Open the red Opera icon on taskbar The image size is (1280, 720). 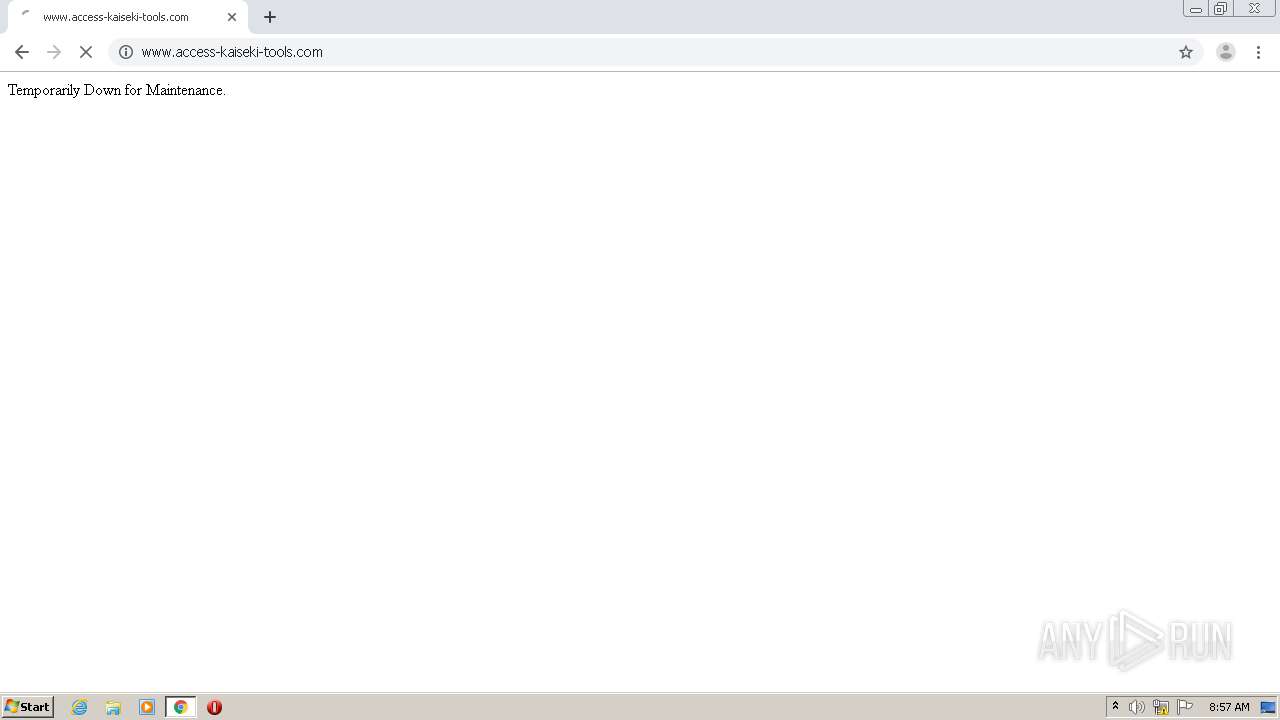click(x=214, y=707)
